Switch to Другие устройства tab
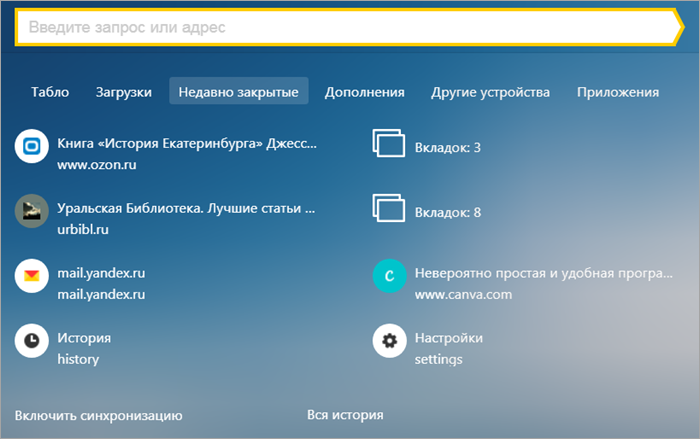The width and height of the screenshot is (700, 439). [x=491, y=92]
